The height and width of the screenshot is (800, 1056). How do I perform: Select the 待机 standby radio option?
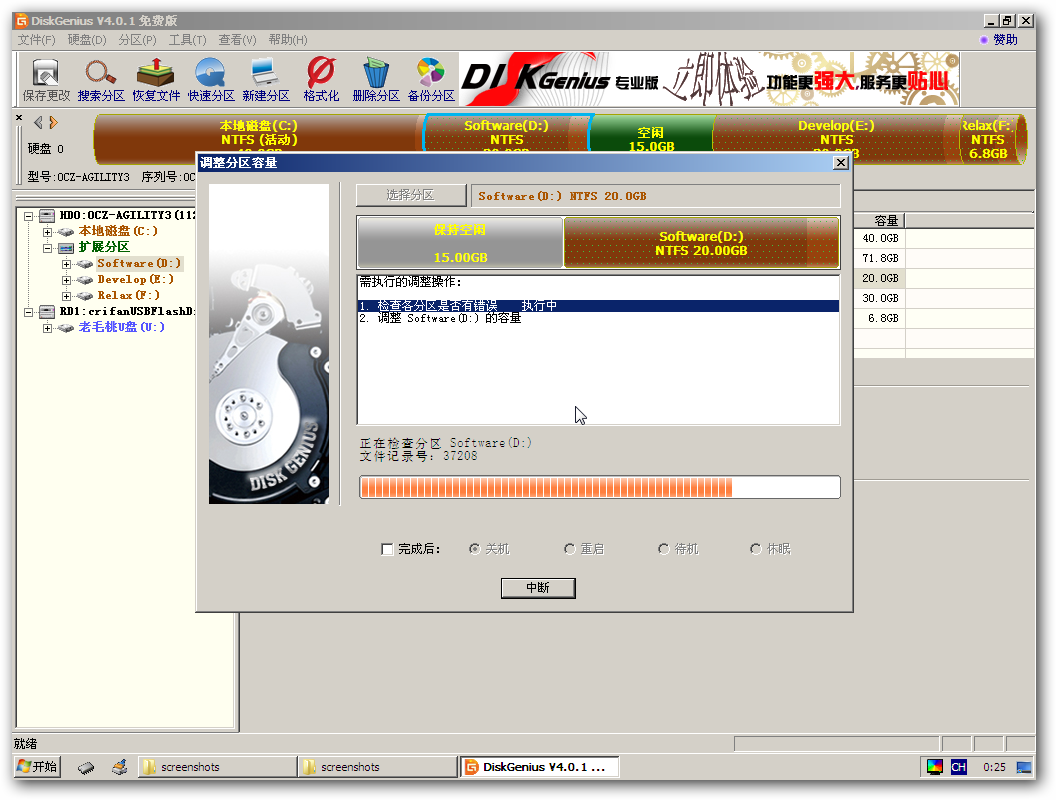tap(663, 549)
